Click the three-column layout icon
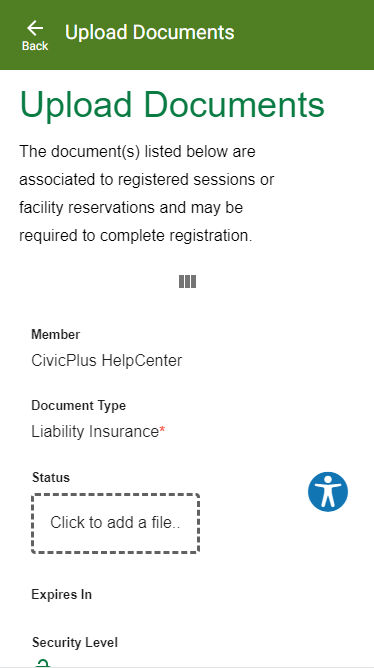This screenshot has width=374, height=668. (x=187, y=282)
